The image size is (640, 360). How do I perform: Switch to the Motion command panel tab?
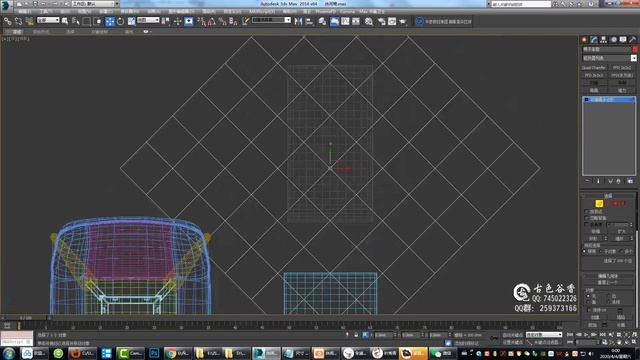pyautogui.click(x=613, y=40)
